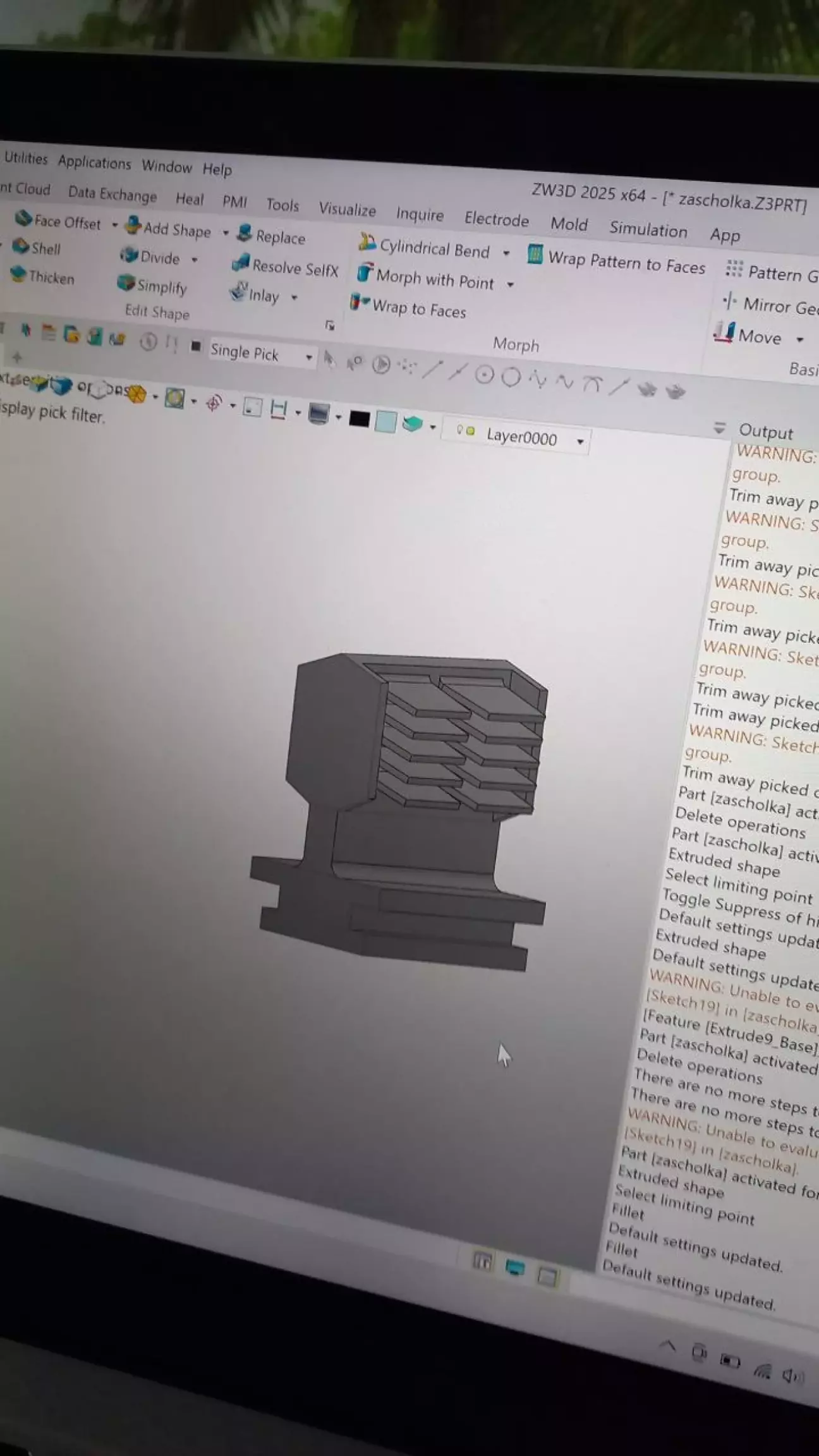Screen dimensions: 819x1456
Task: Expand the Cylindrical Bend dropdown arrow
Action: [x=506, y=253]
